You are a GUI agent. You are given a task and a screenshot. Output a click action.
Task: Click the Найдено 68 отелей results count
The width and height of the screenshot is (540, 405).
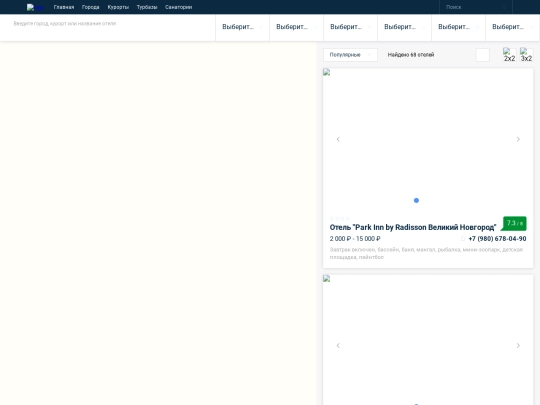click(411, 55)
